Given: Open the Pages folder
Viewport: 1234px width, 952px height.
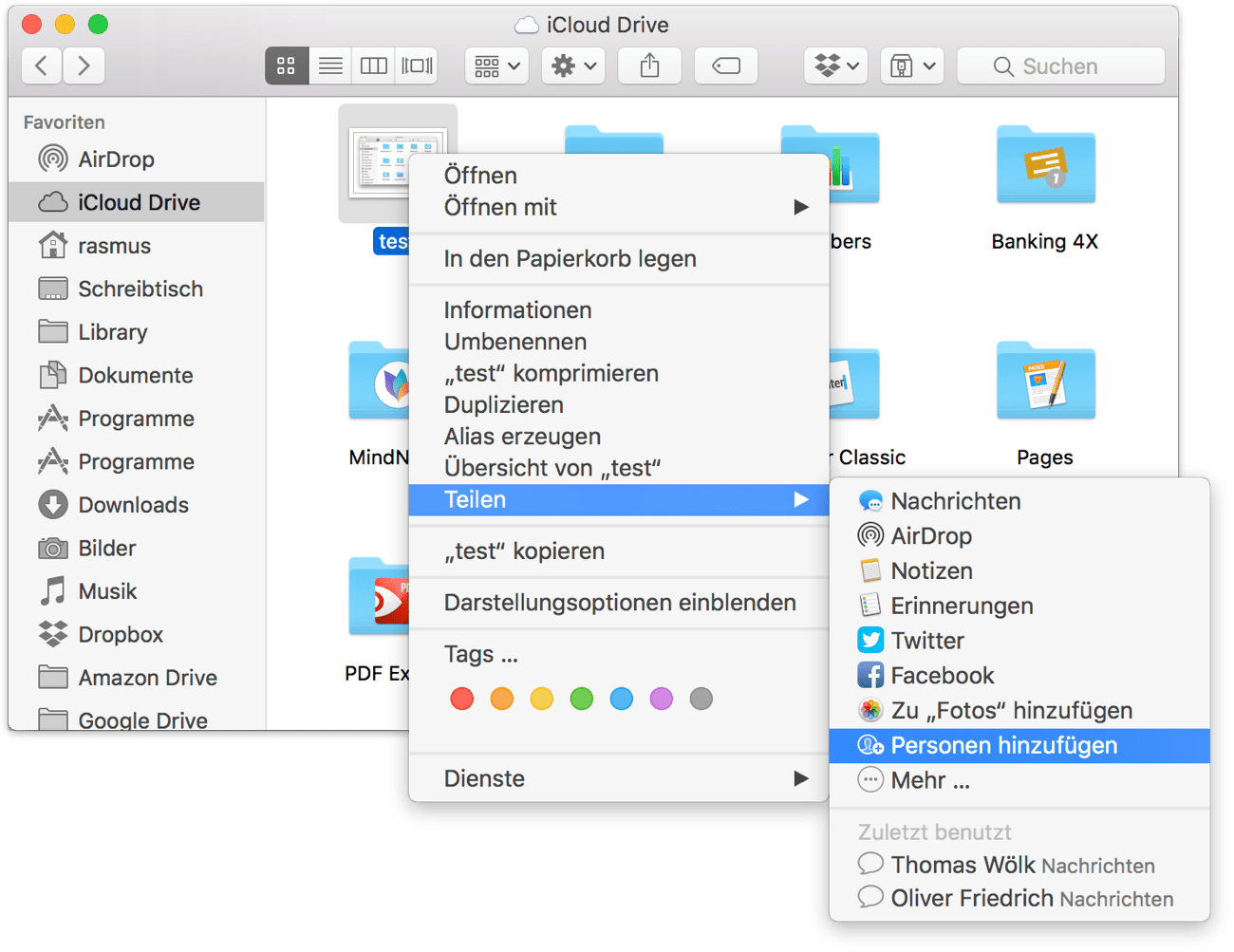Looking at the screenshot, I should coord(1045,381).
